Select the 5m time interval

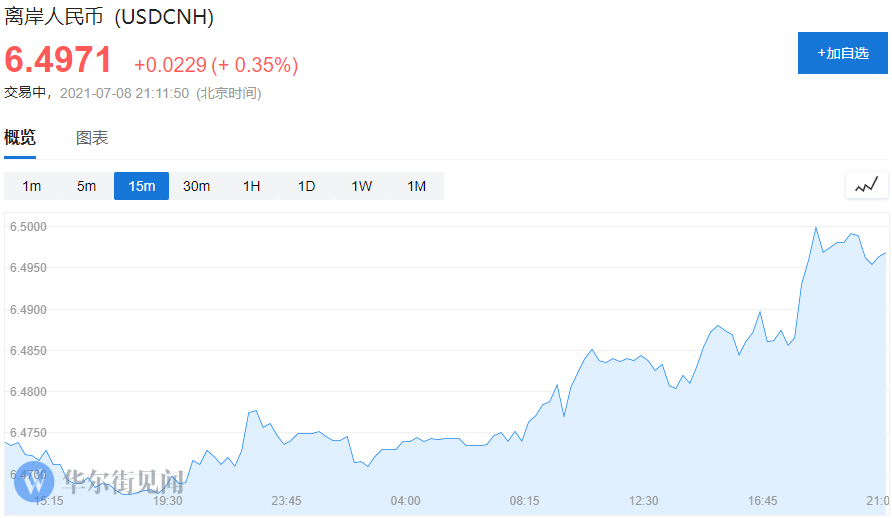[x=87, y=186]
